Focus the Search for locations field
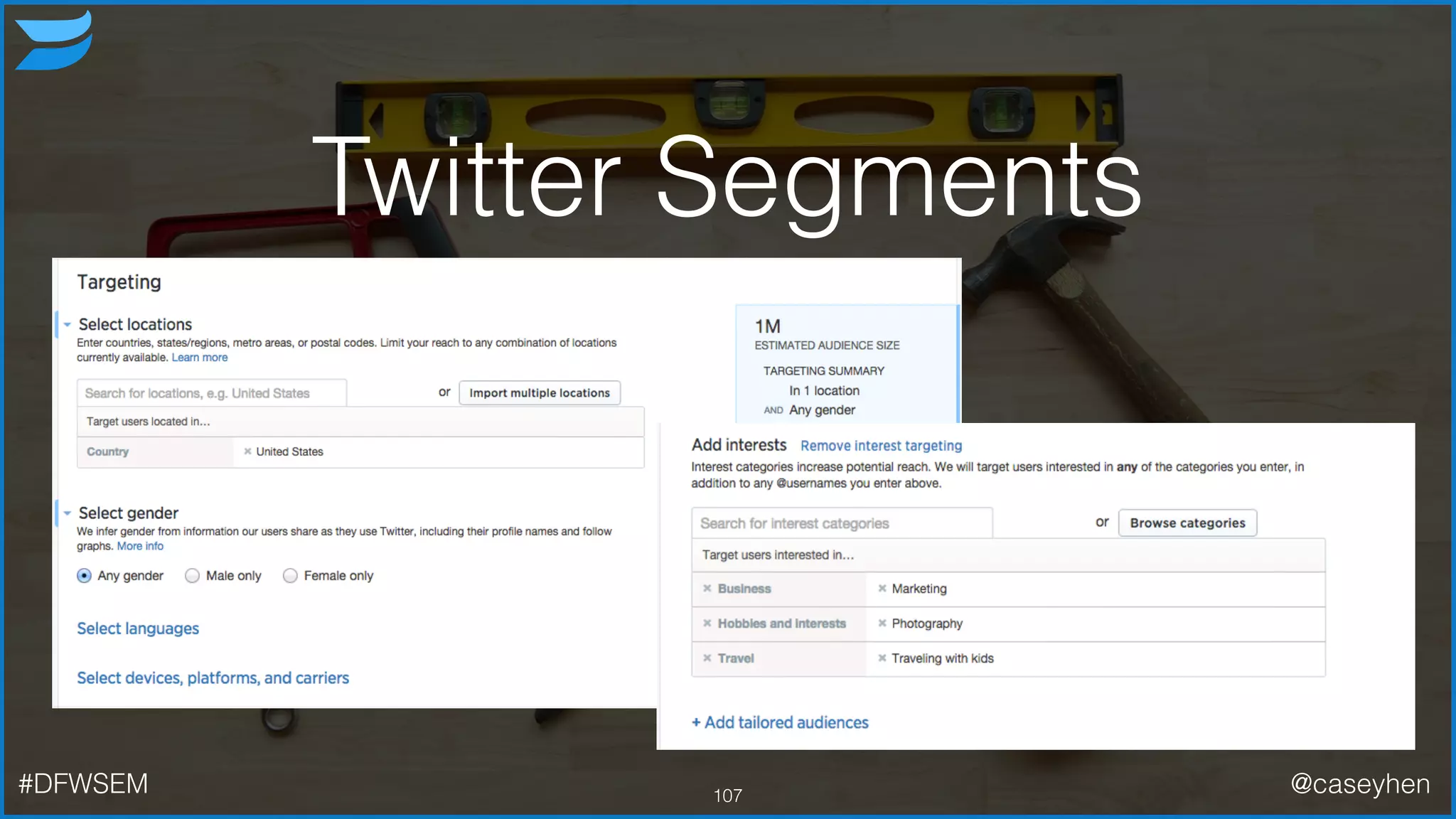Image resolution: width=1456 pixels, height=819 pixels. [x=212, y=393]
